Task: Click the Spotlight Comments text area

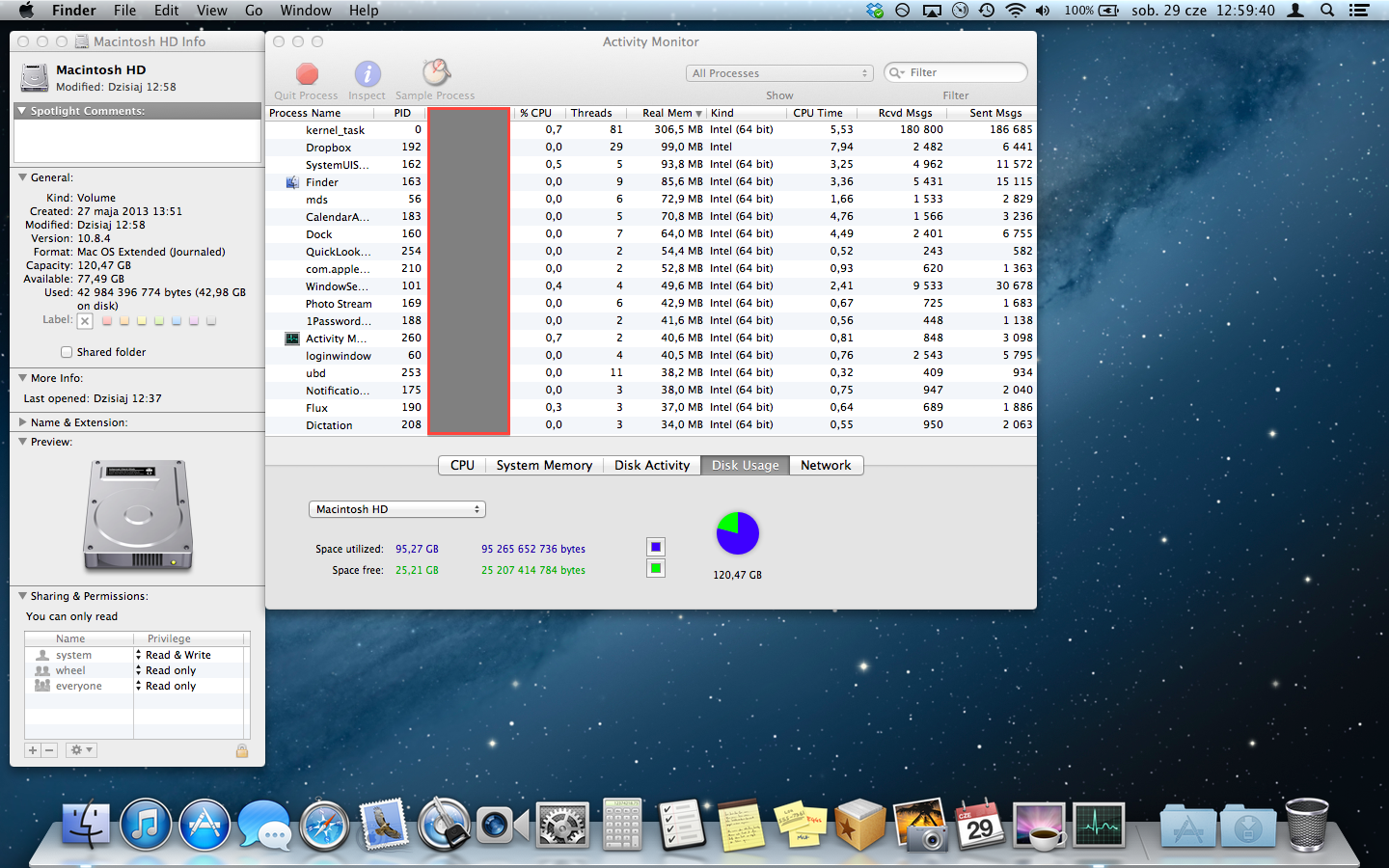Action: (x=136, y=141)
